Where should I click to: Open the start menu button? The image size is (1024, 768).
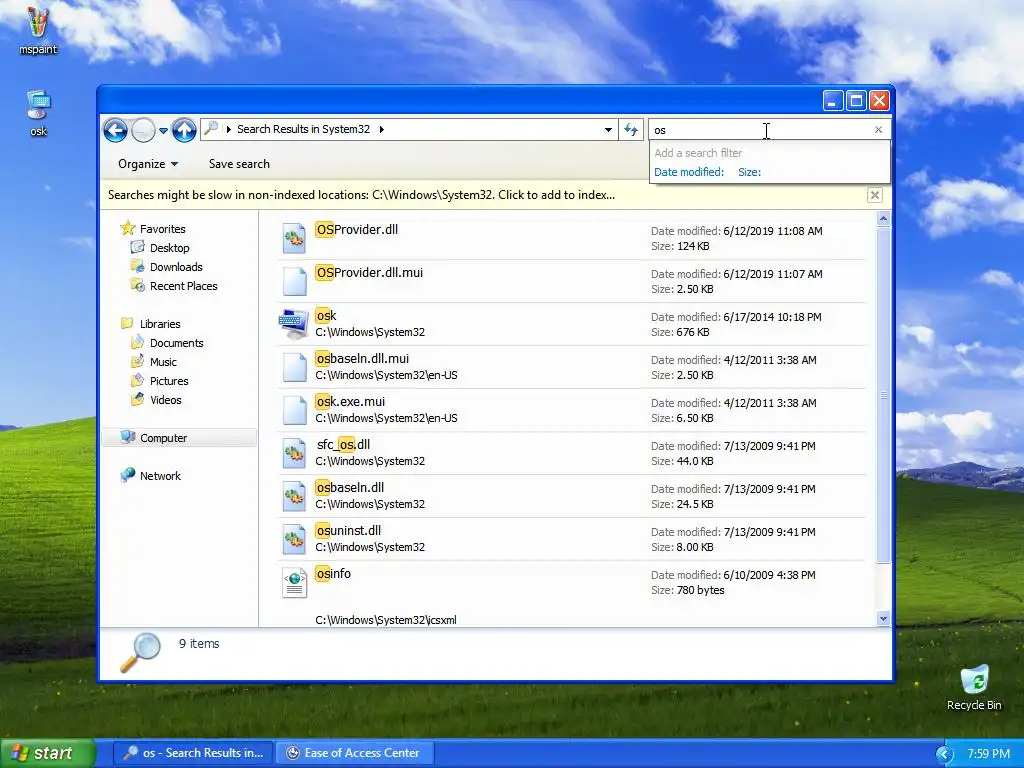[x=47, y=753]
